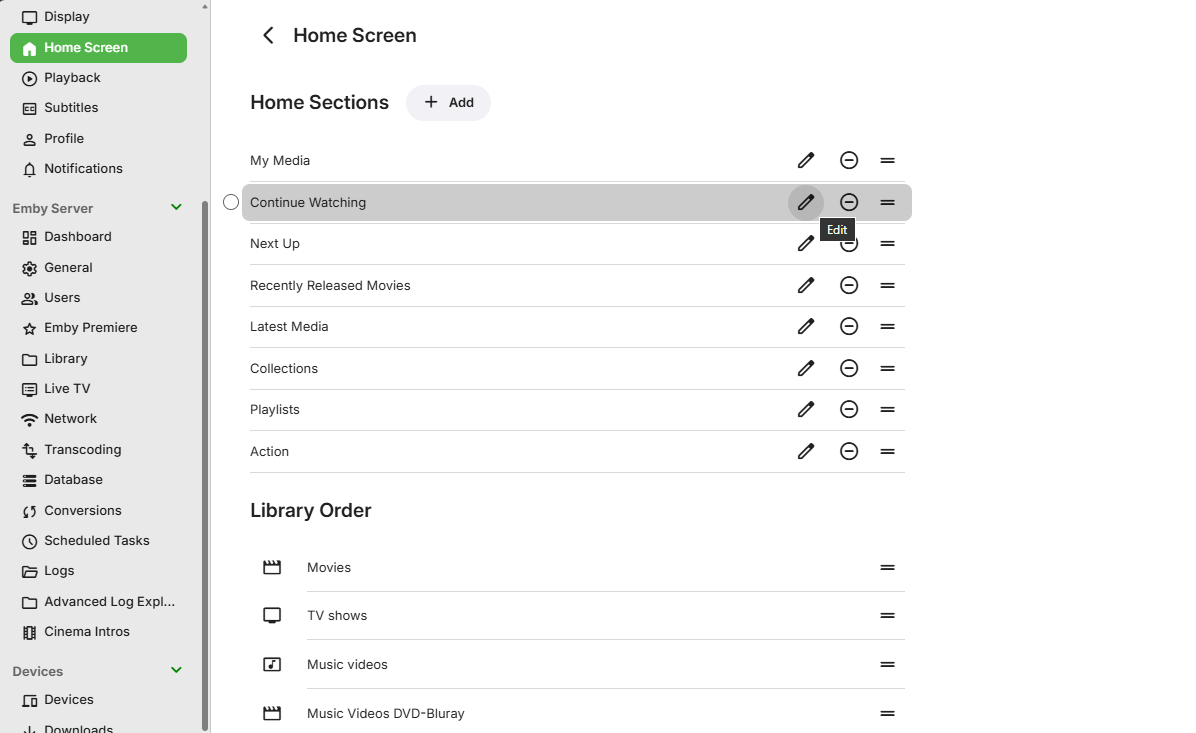This screenshot has height=733, width=1196.
Task: Click the edit pencil for Playlists
Action: click(x=806, y=409)
